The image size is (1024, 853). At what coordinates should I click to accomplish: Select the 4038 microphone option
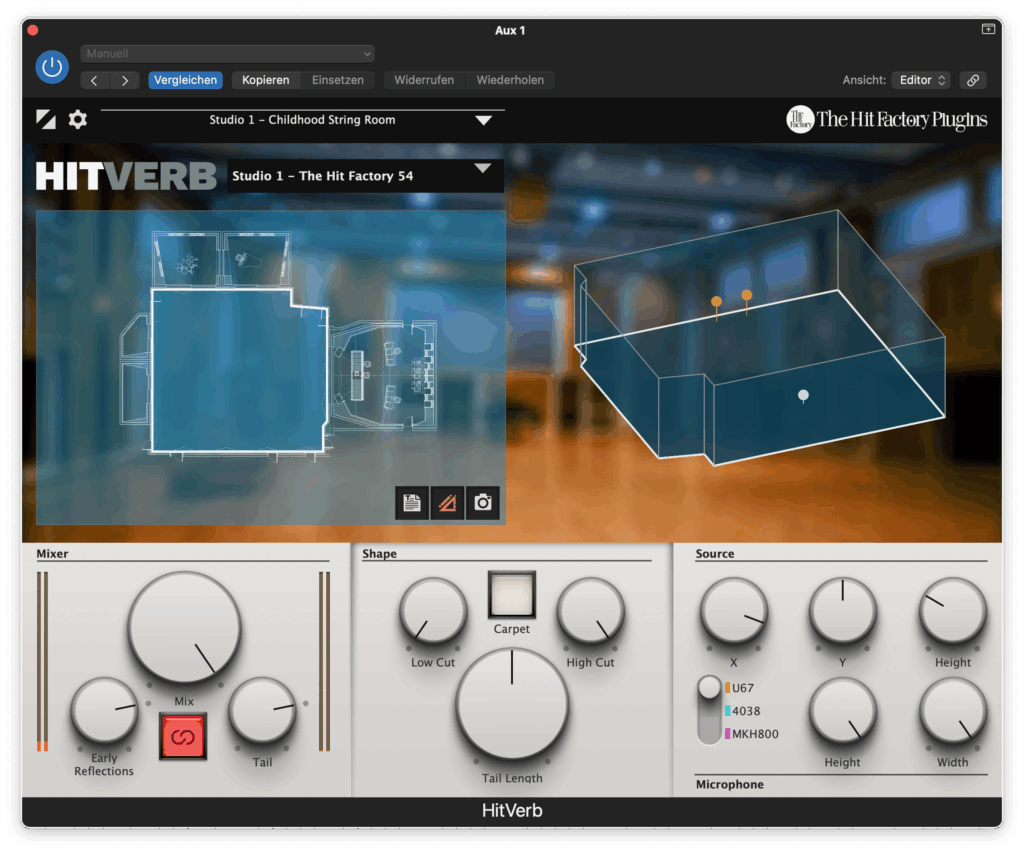(743, 711)
